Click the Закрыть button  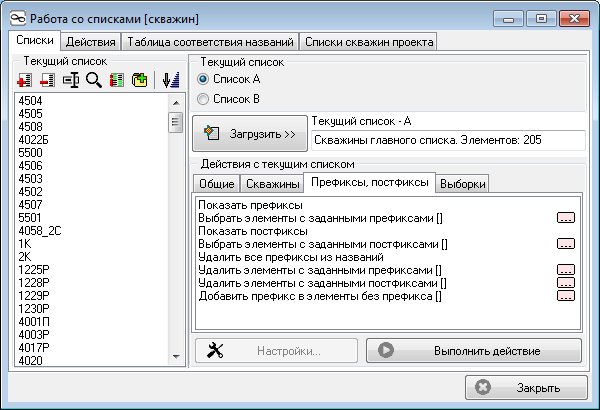(526, 387)
